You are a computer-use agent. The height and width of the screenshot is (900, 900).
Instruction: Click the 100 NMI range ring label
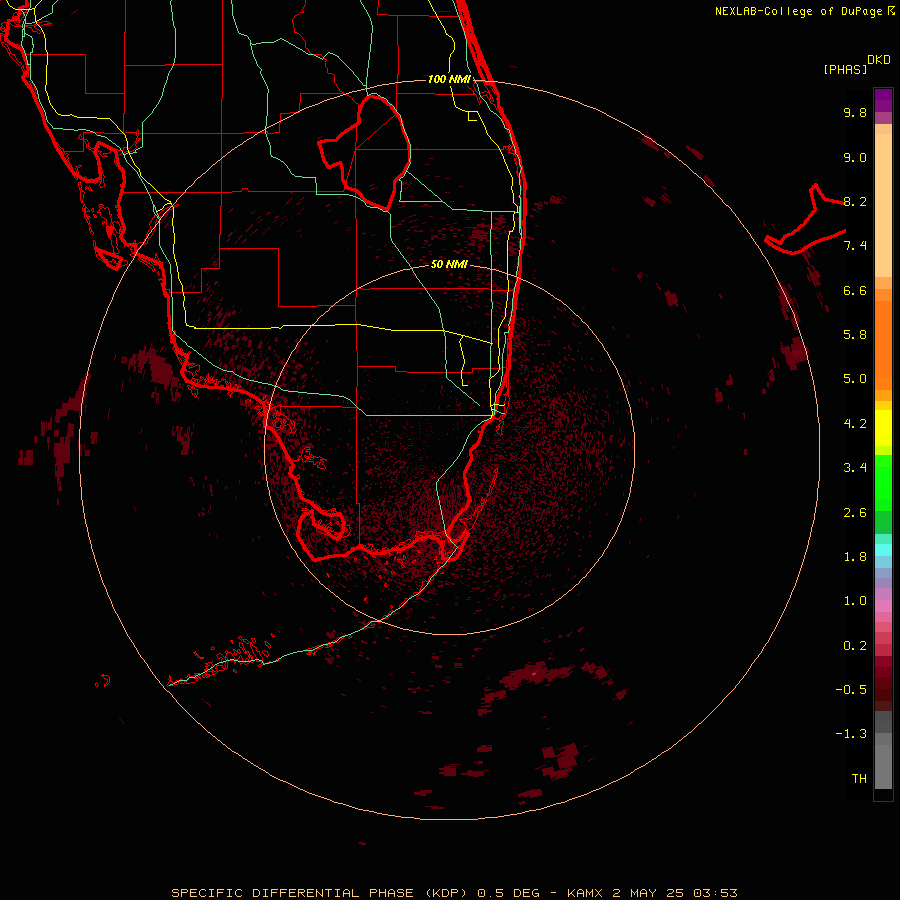coord(449,79)
